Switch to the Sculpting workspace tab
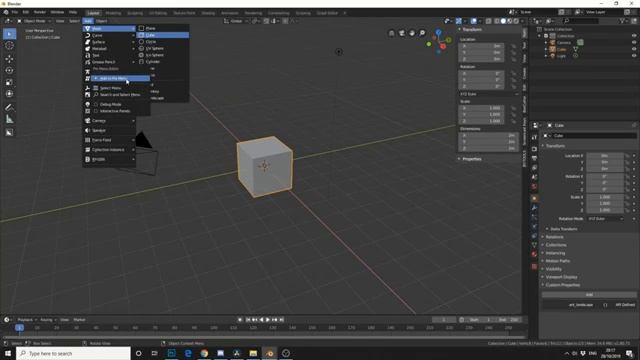640x360 pixels. (135, 13)
